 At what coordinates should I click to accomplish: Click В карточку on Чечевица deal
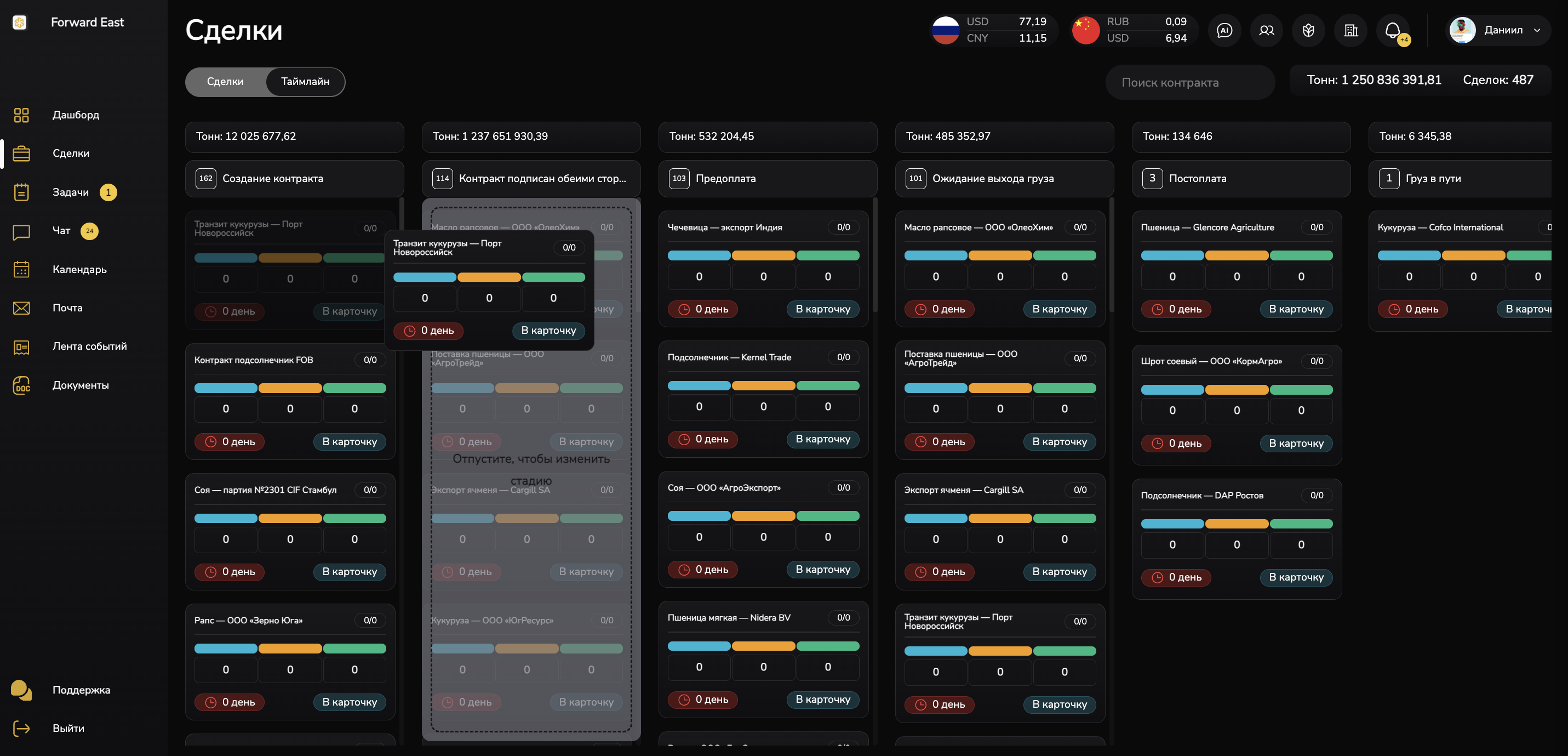822,309
